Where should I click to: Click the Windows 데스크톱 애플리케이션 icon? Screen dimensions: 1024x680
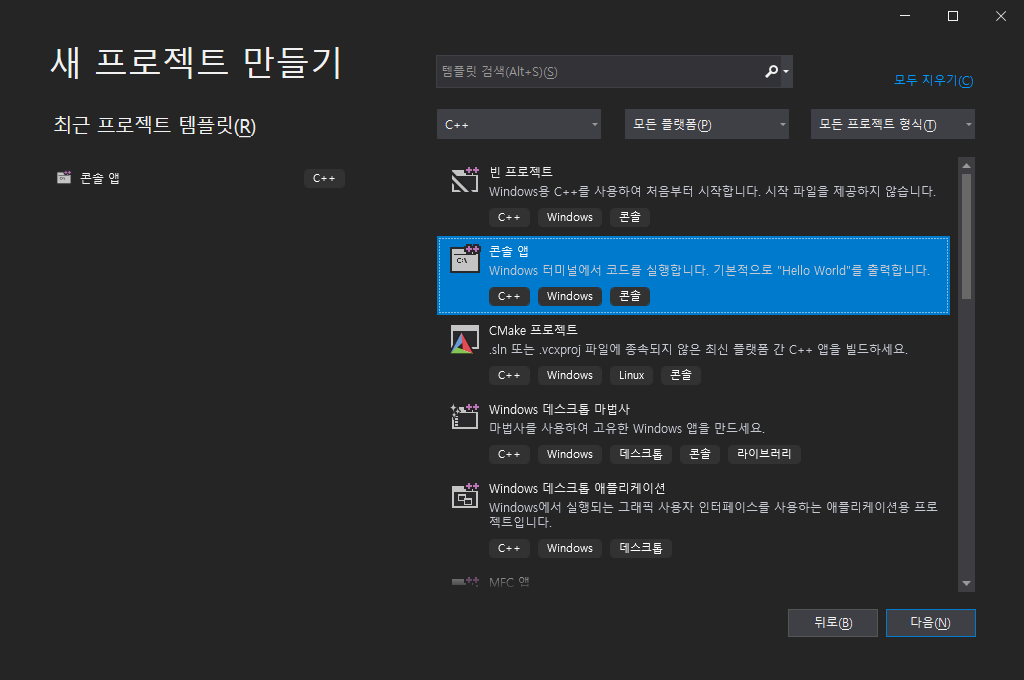click(x=465, y=496)
